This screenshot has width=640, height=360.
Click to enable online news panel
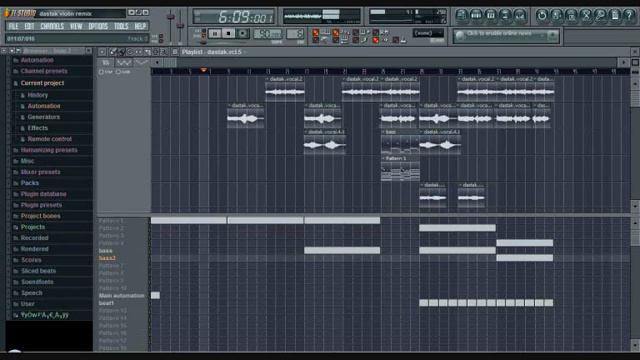pos(505,36)
